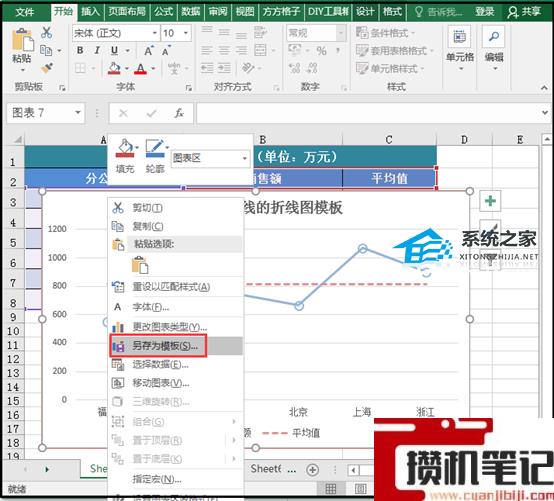Image resolution: width=554 pixels, height=501 pixels.
Task: Expand the formula bar chevron
Action: click(545, 113)
